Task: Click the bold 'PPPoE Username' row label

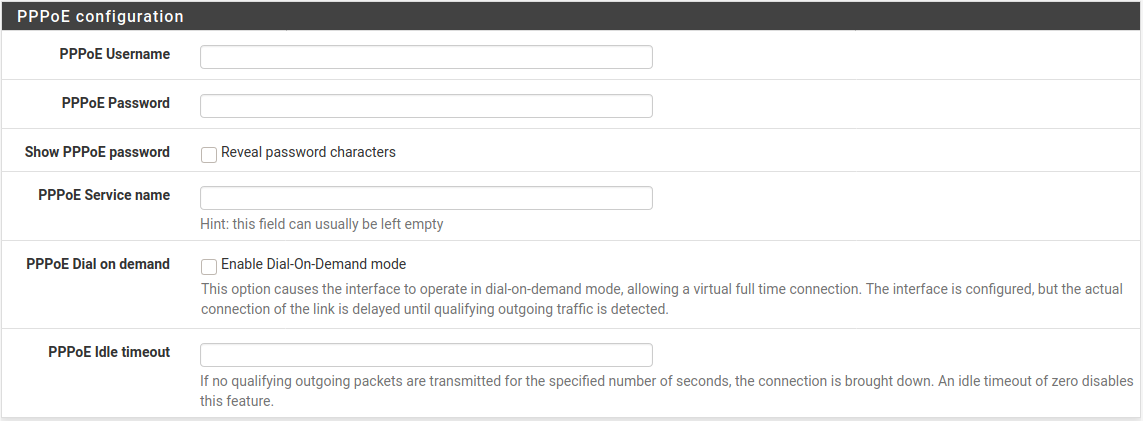Action: pos(114,54)
